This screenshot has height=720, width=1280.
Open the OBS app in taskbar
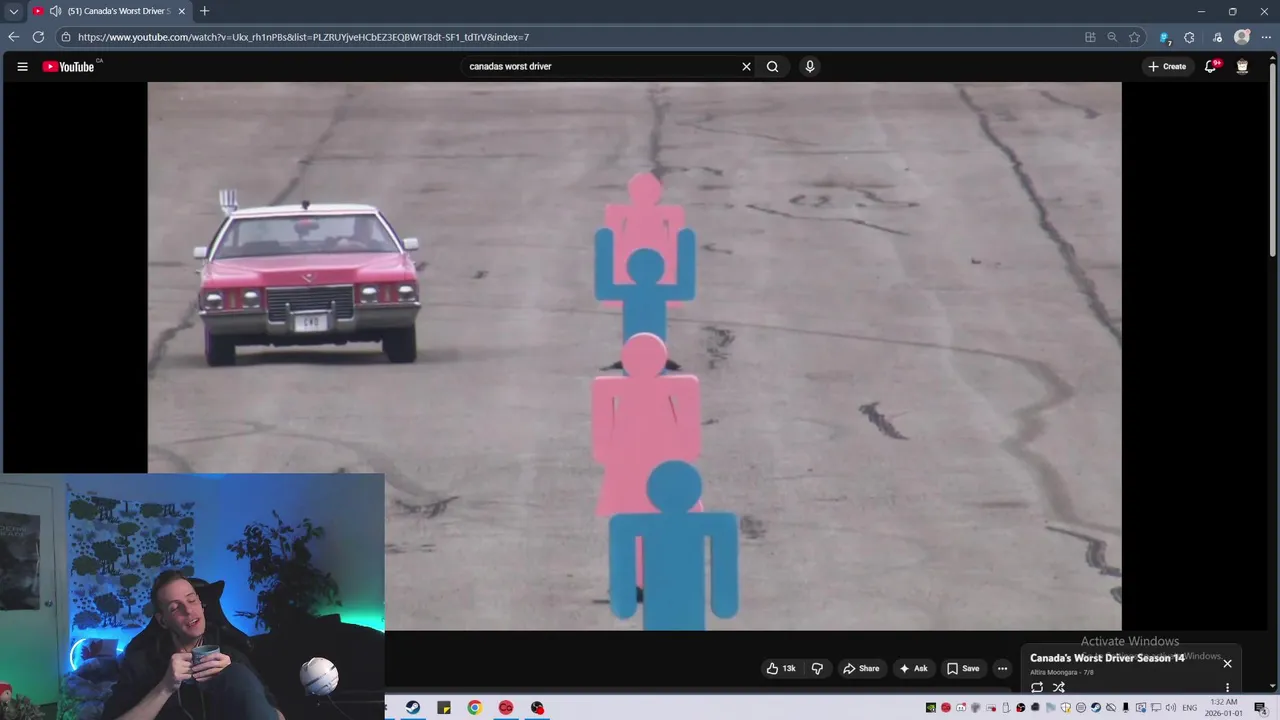pos(537,707)
